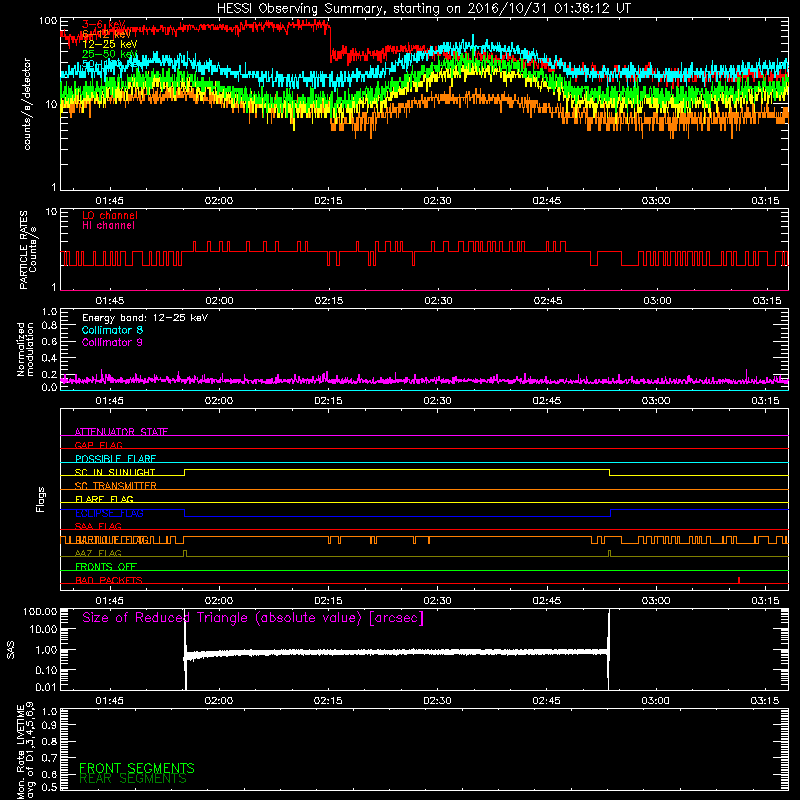Viewport: 800px width, 800px height.
Task: Click the 0.8 y-axis value on the modulation plot
Action: pyautogui.click(x=49, y=326)
